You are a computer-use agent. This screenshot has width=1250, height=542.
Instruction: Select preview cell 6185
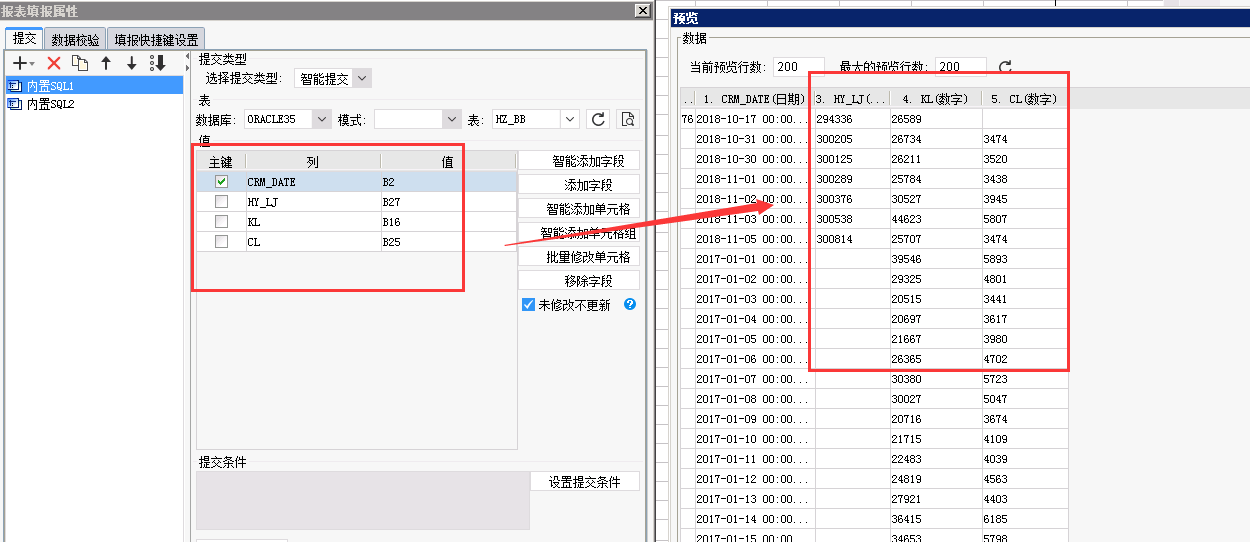1024,519
